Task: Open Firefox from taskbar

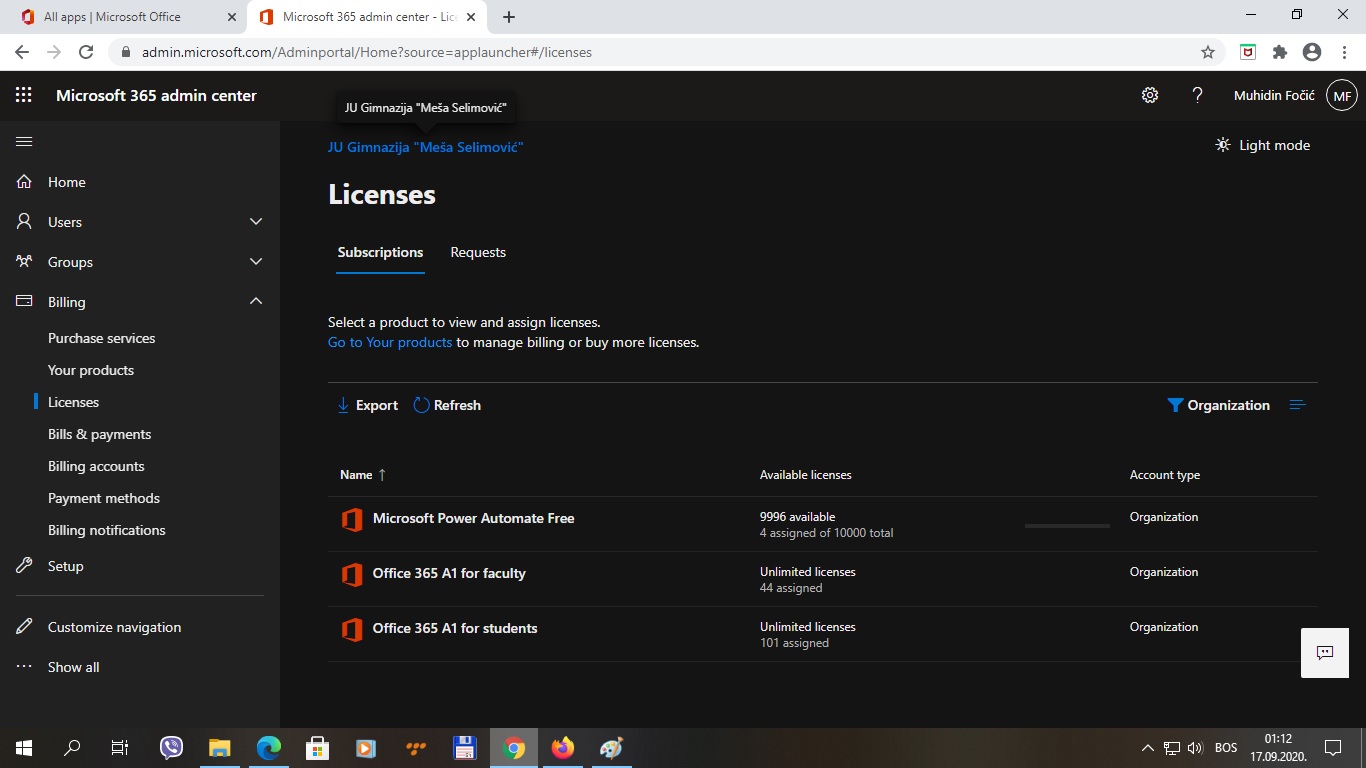Action: tap(563, 748)
